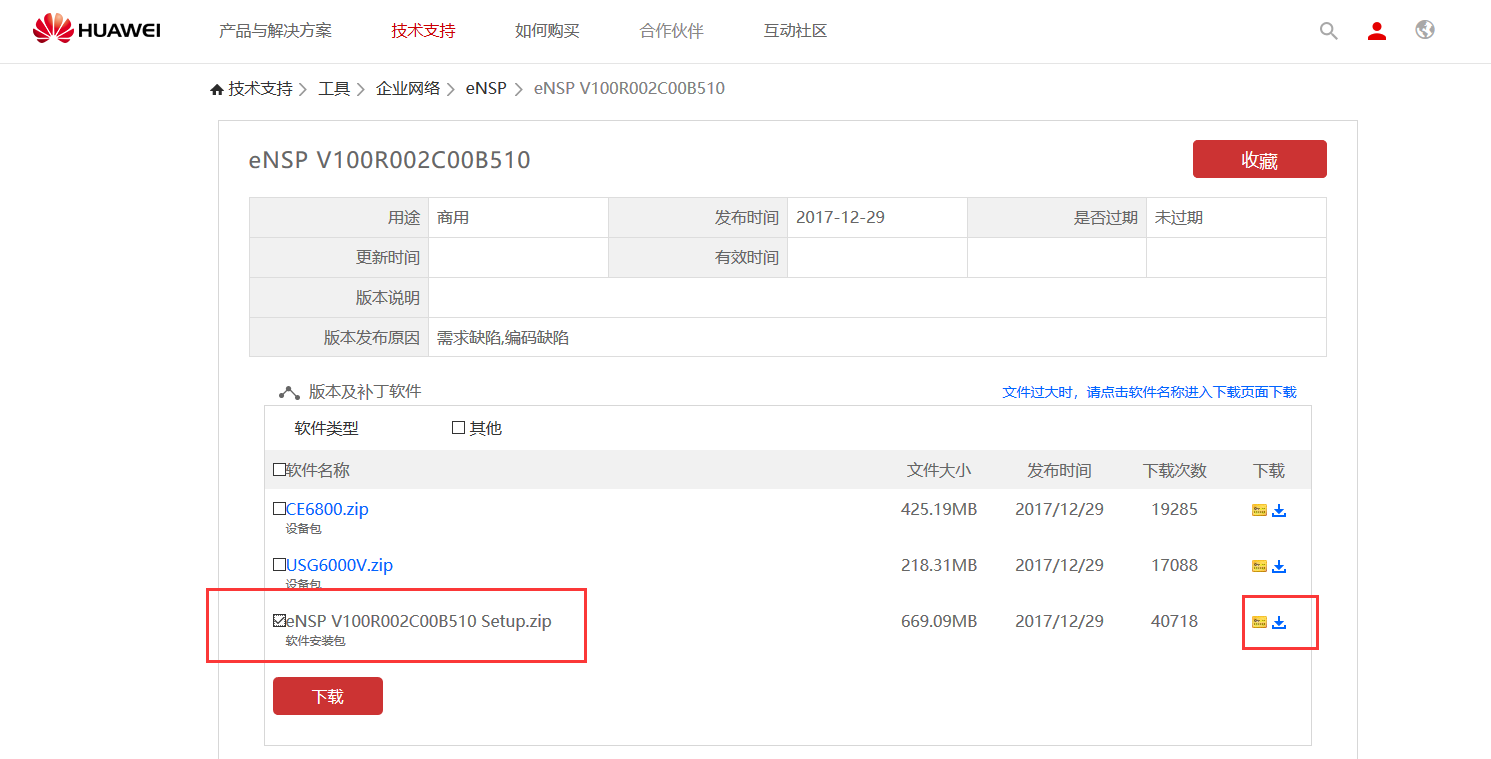Viewport: 1491px width, 759px height.
Task: Open the USG6000V.zip file link
Action: (339, 565)
